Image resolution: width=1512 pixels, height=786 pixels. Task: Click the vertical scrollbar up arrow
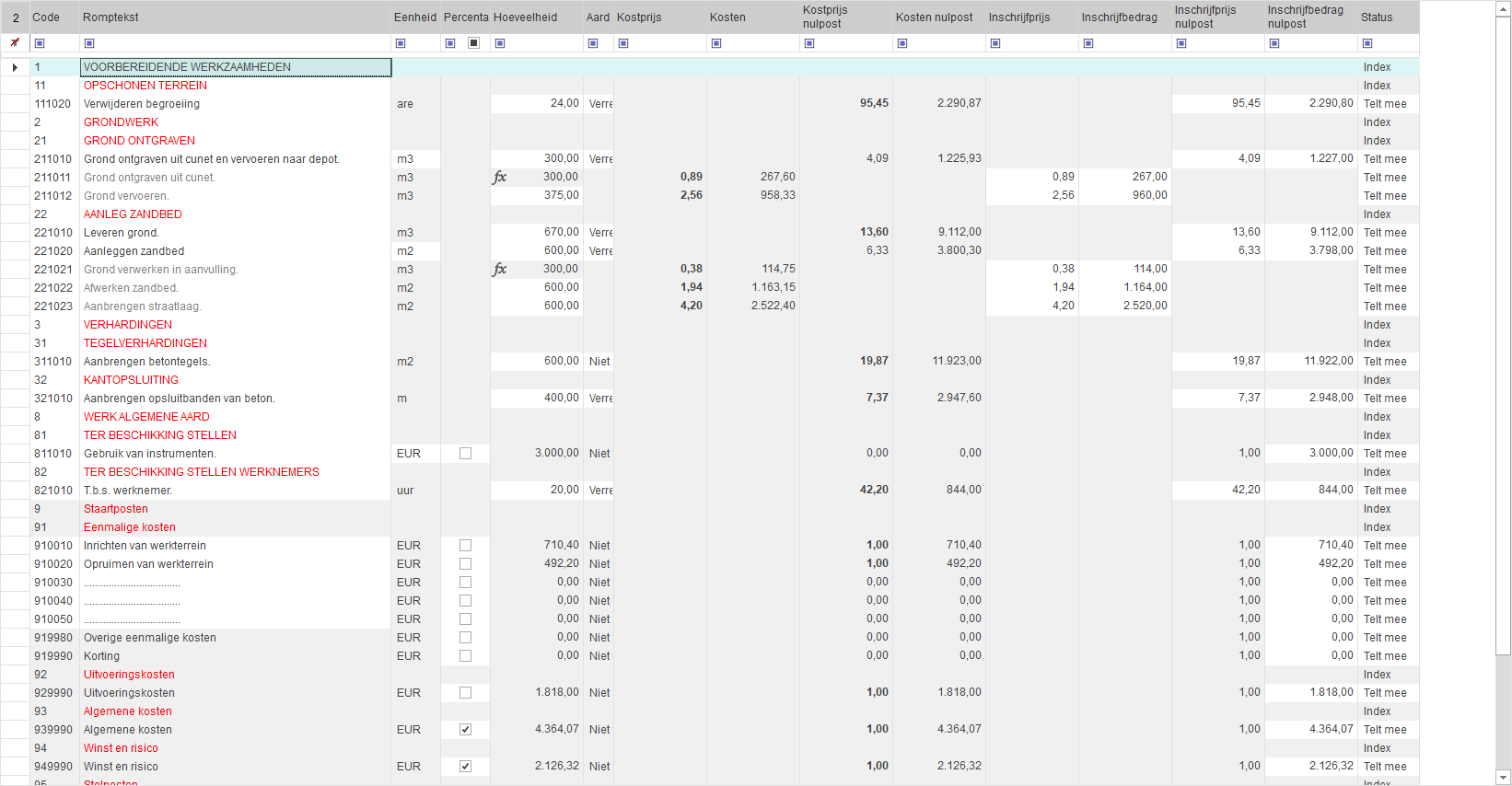pyautogui.click(x=1503, y=8)
